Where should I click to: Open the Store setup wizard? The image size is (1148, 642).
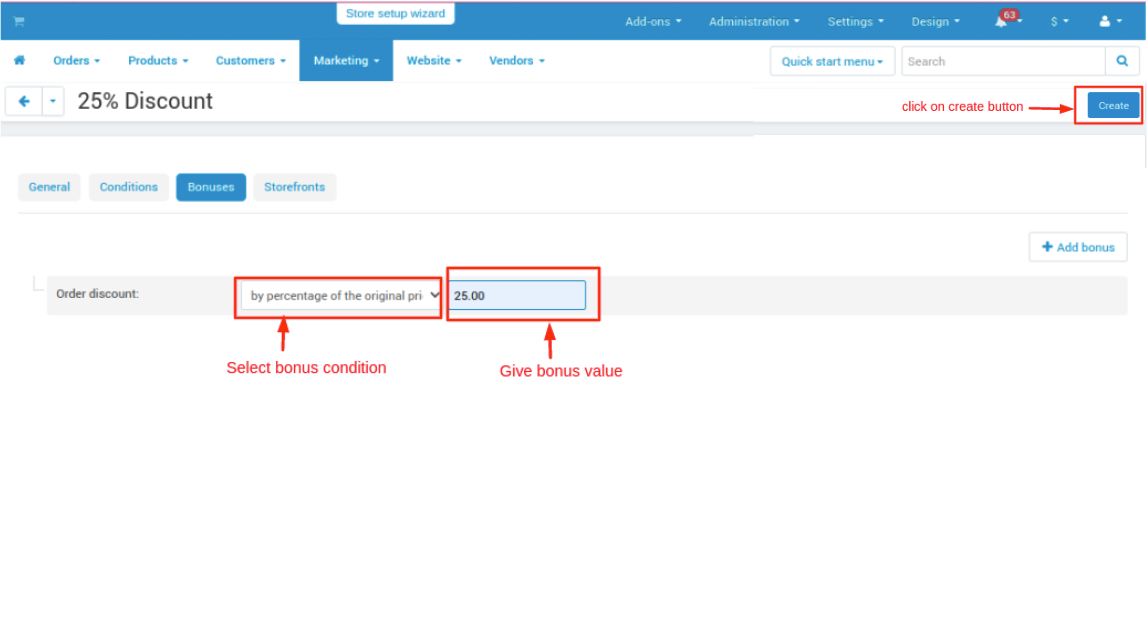(x=395, y=14)
